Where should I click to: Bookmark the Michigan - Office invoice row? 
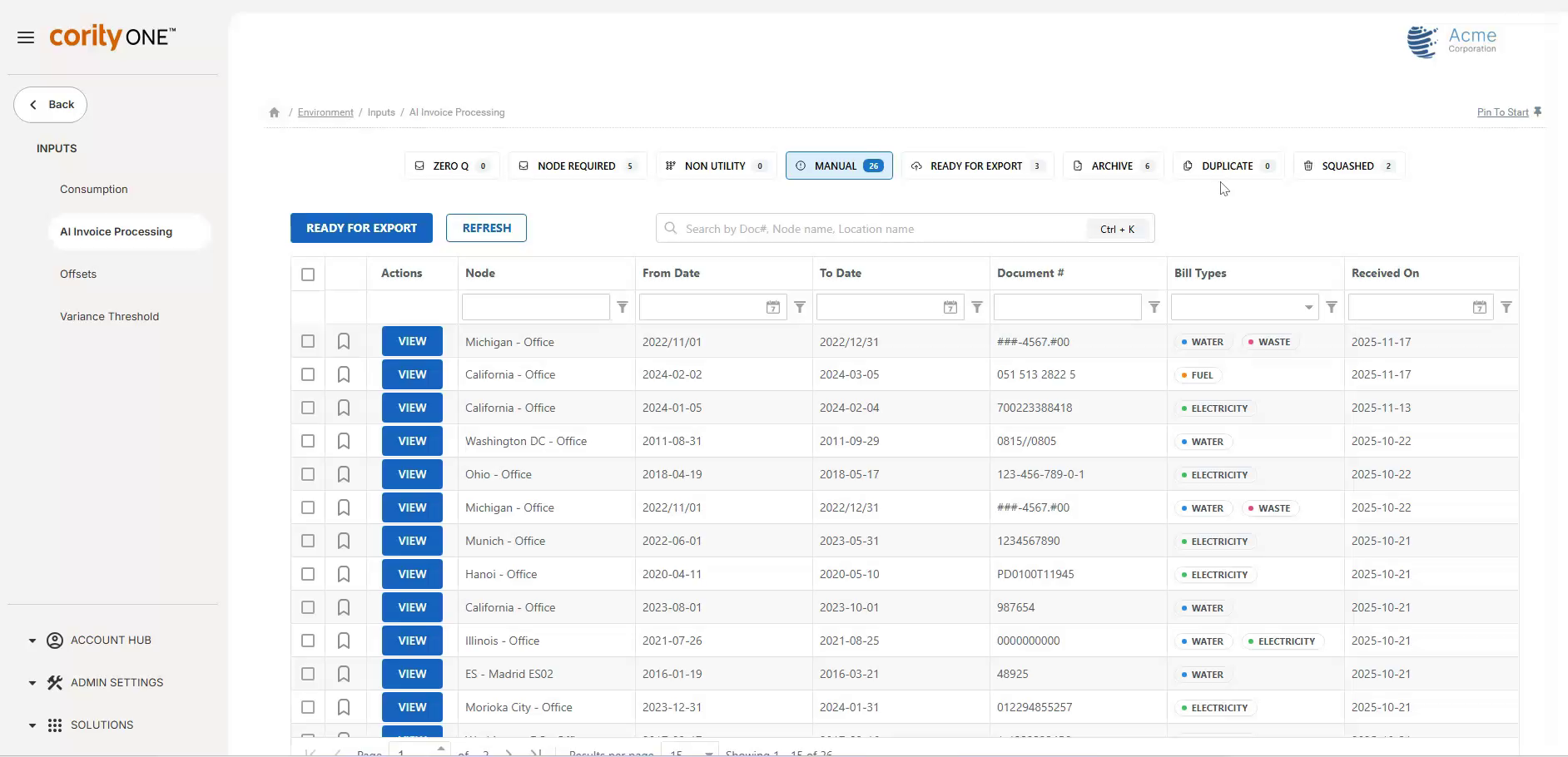(344, 341)
